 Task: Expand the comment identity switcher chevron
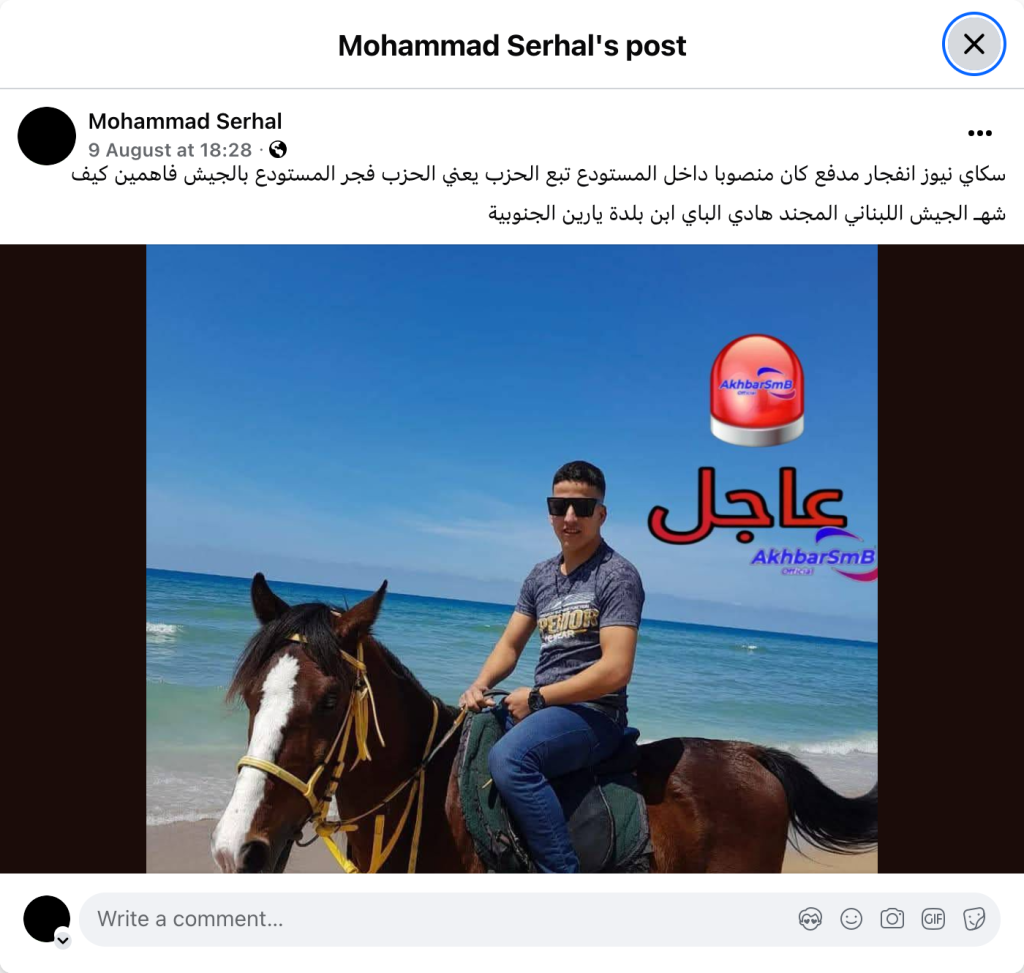coord(63,940)
